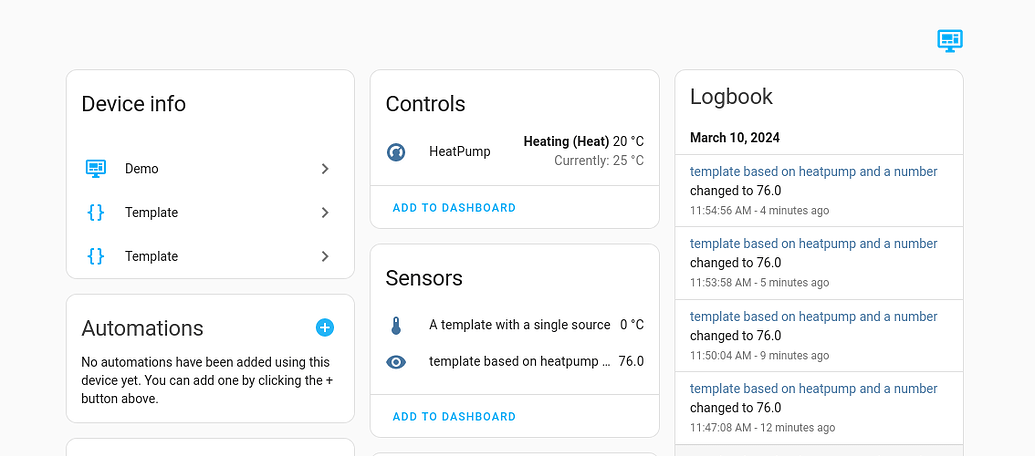Click the Sensors card title
The width and height of the screenshot is (1035, 456).
(x=424, y=278)
